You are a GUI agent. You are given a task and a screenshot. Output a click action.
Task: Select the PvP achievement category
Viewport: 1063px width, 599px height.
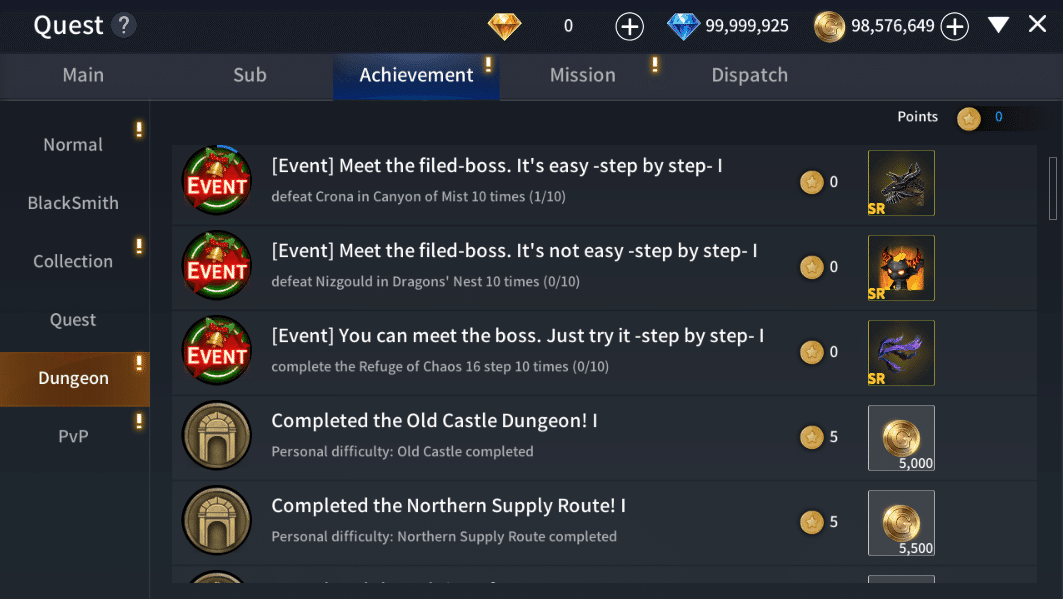pos(73,436)
